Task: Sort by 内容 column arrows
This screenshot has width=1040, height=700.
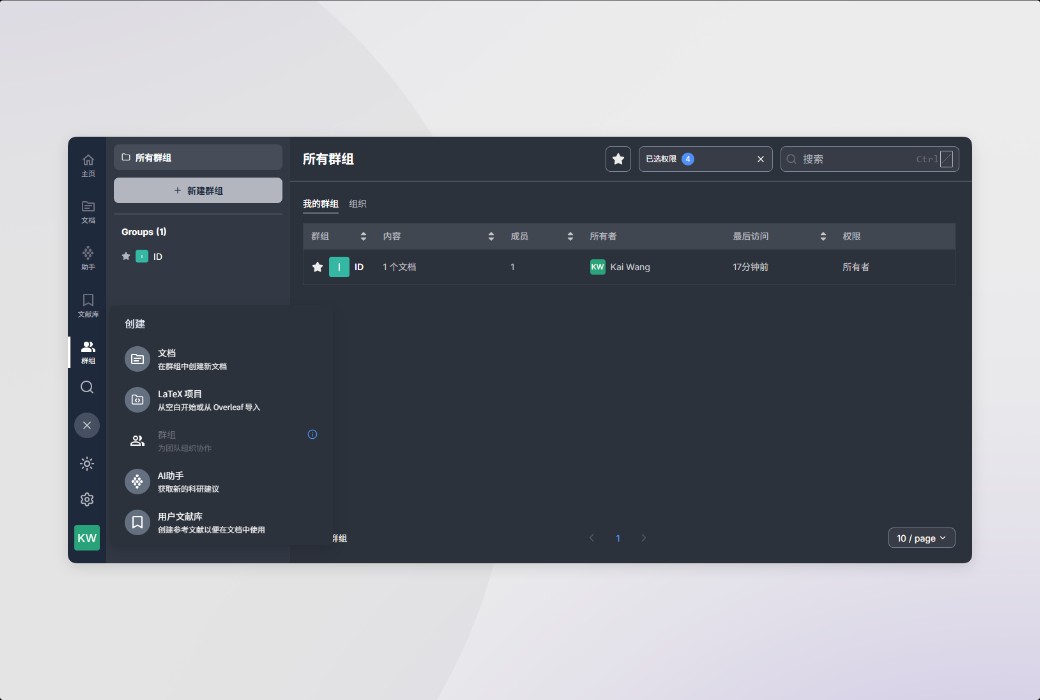Action: tap(491, 236)
